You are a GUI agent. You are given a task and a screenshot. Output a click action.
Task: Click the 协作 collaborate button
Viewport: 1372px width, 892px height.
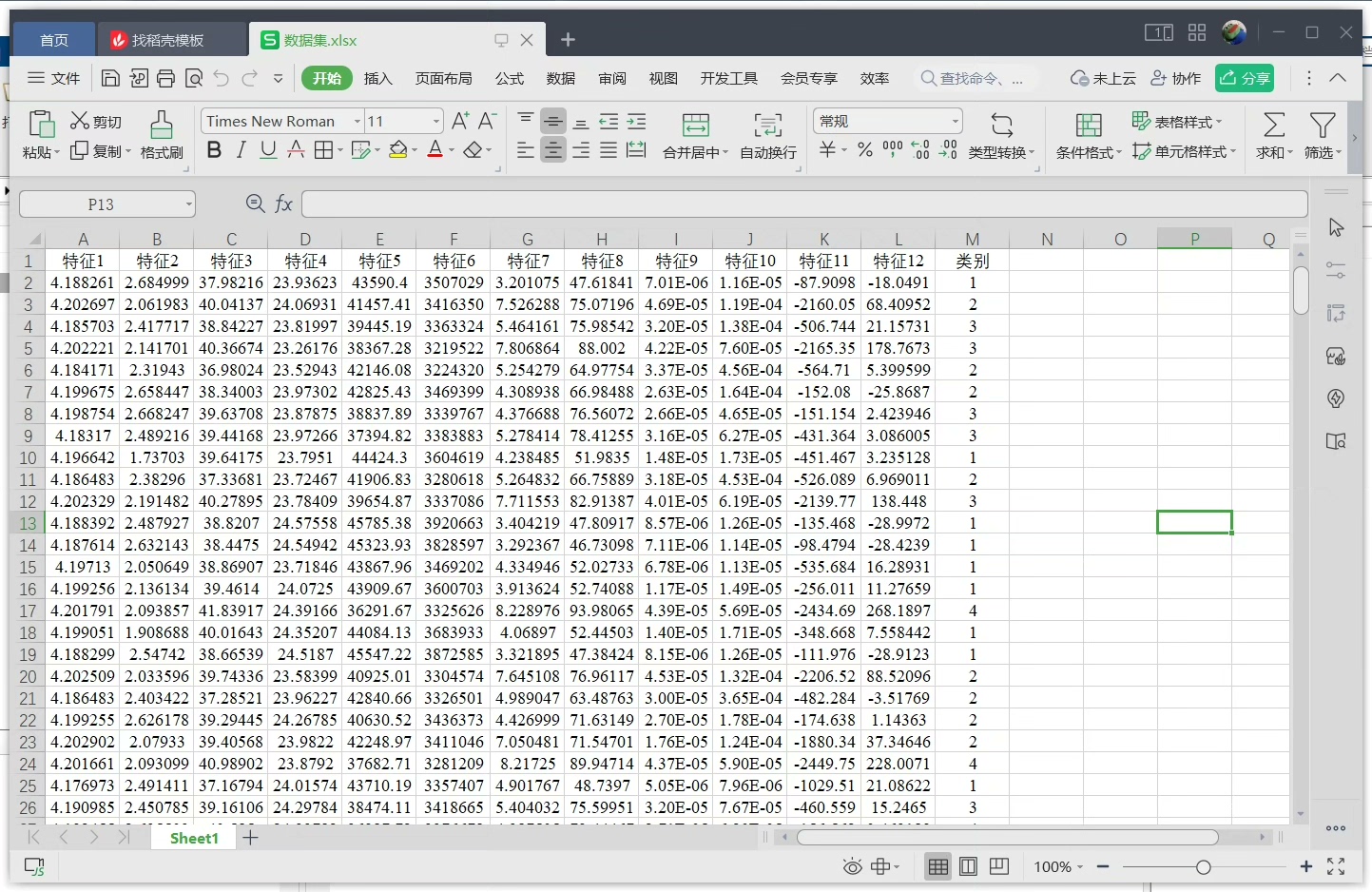pos(1176,78)
